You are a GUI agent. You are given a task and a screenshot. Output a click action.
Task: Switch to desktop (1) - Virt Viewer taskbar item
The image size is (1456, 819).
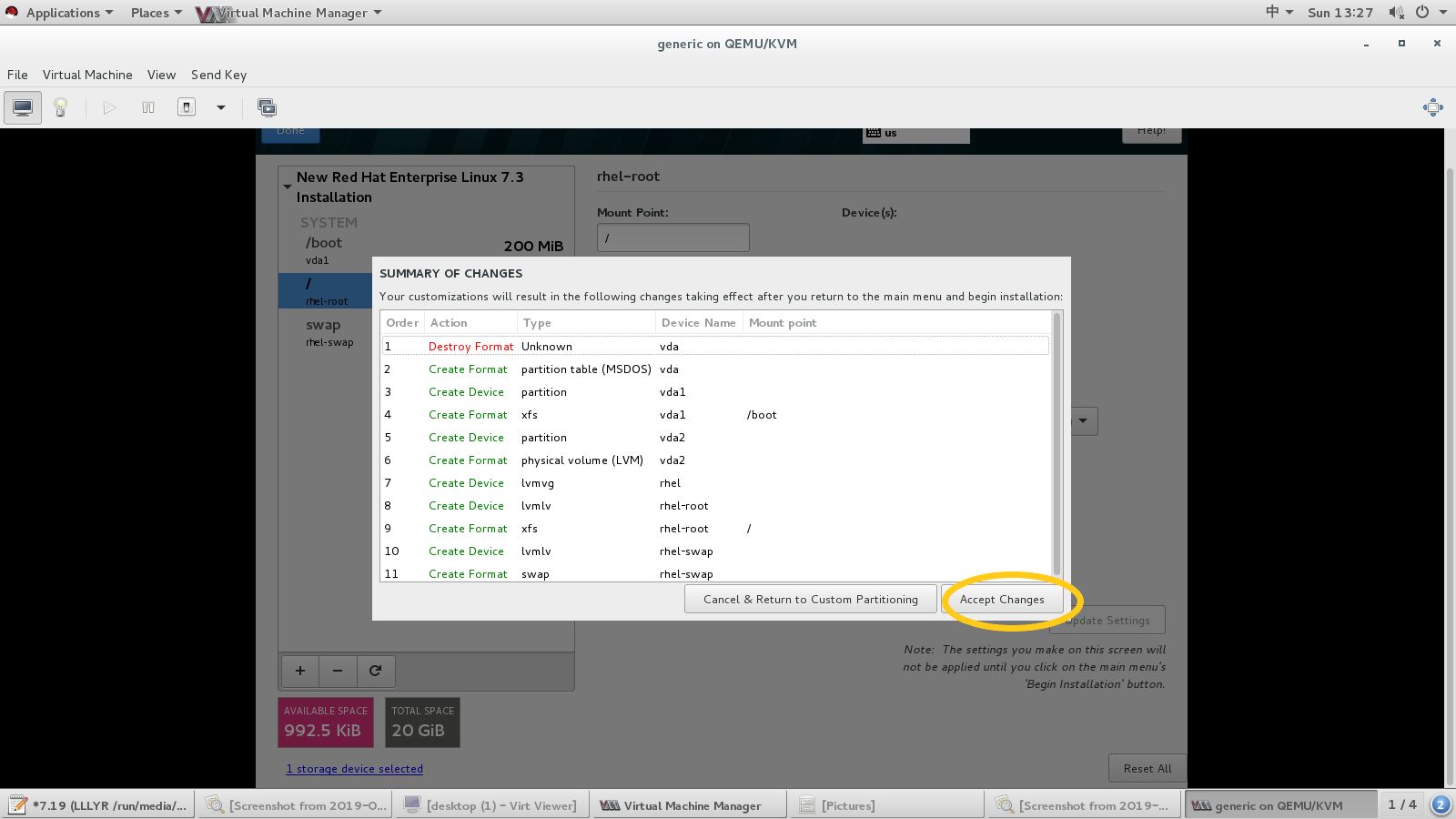pyautogui.click(x=490, y=805)
